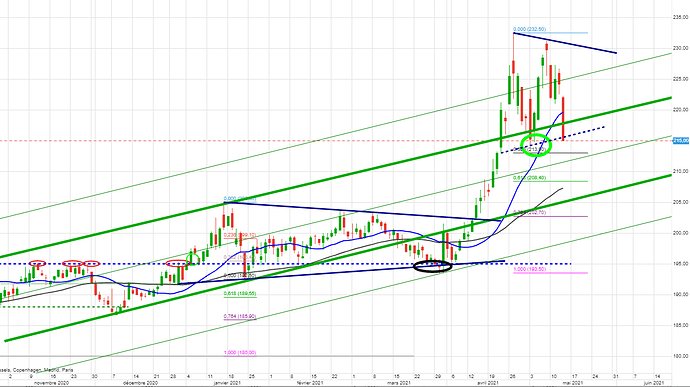Click the novembre 2020 date label

pos(51,383)
